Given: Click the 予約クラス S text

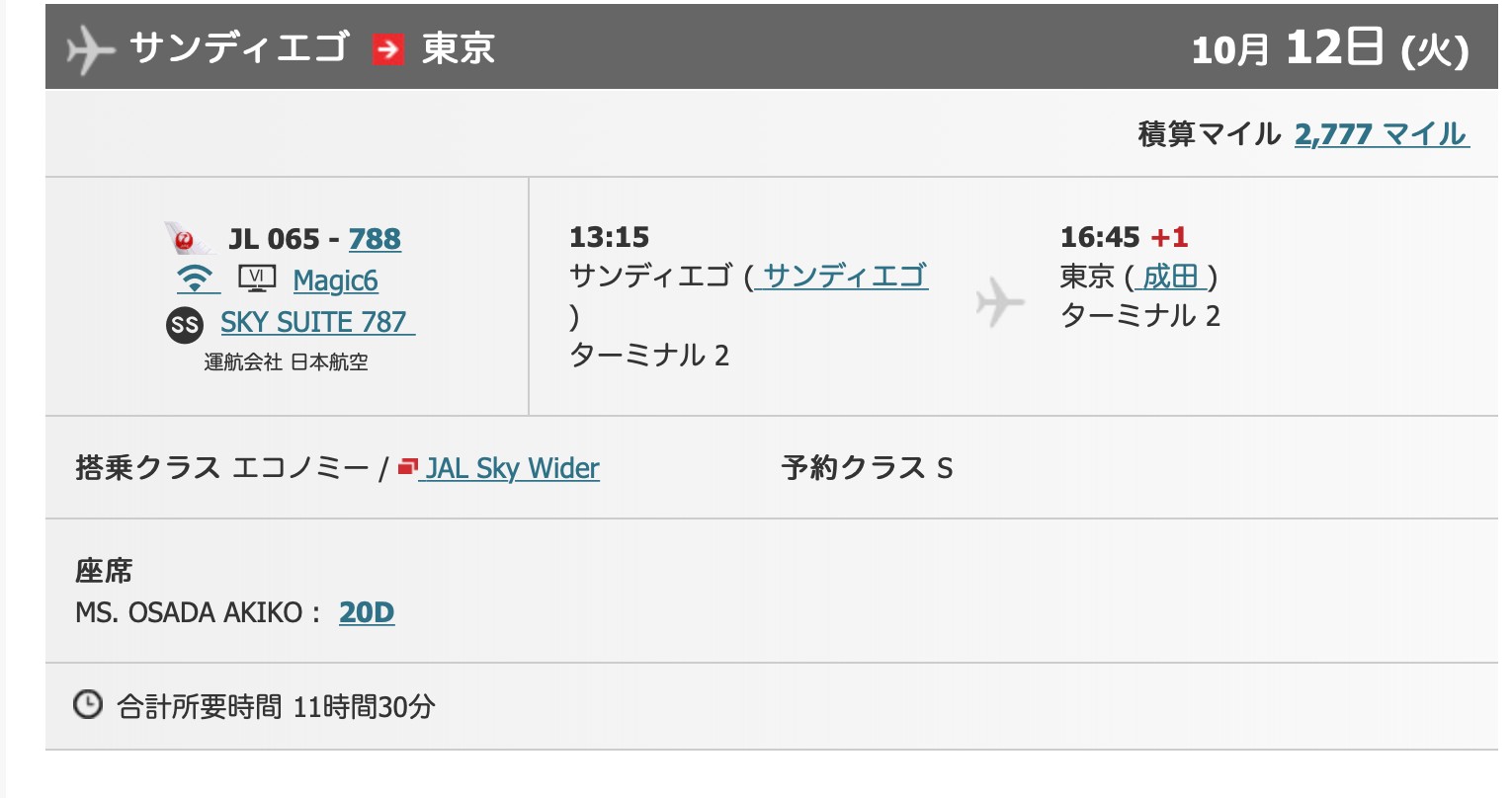Looking at the screenshot, I should click(867, 467).
